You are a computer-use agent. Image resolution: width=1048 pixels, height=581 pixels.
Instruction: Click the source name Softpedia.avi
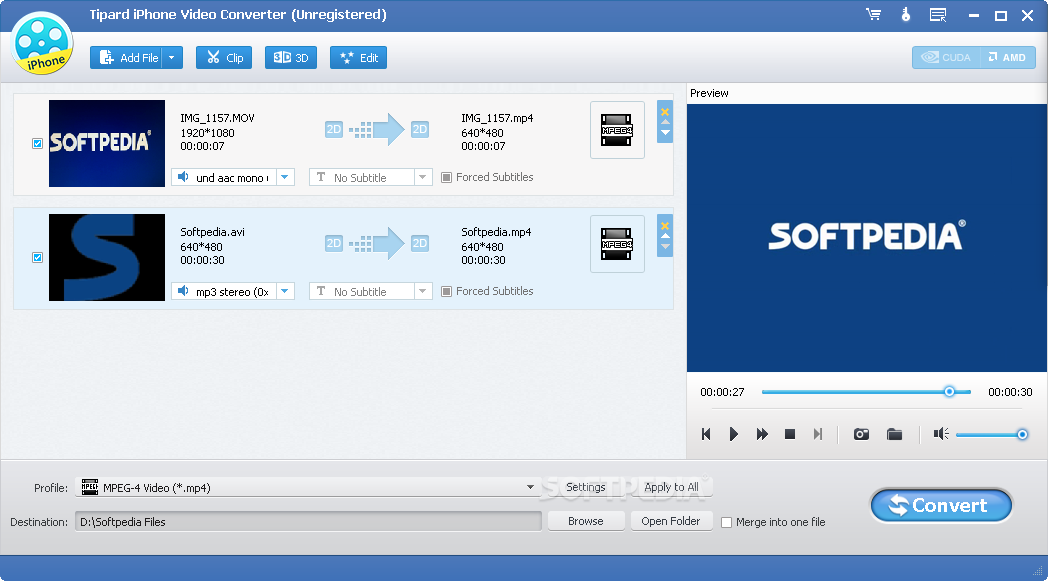(x=213, y=232)
